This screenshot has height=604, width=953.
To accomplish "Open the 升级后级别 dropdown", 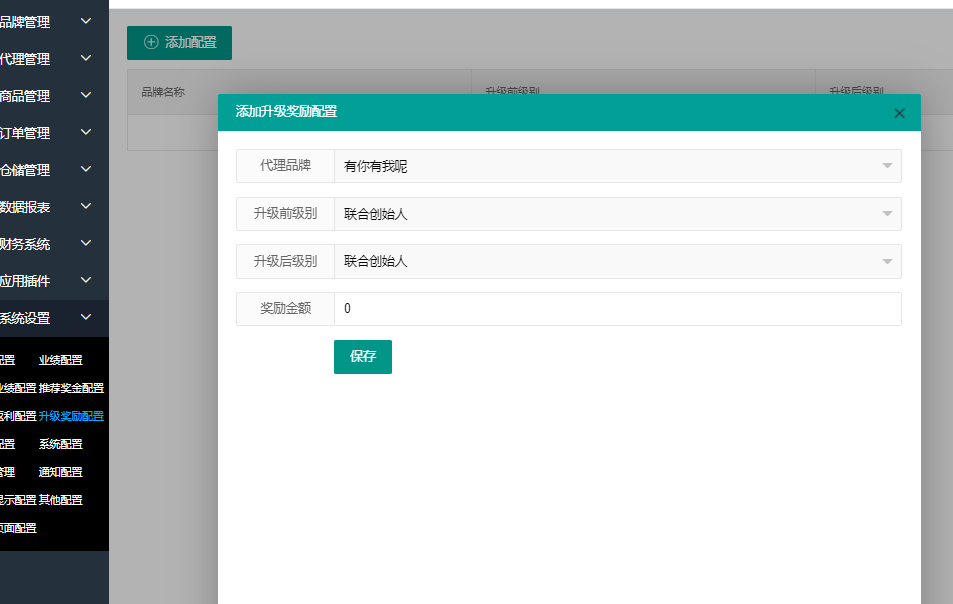I will [617, 261].
